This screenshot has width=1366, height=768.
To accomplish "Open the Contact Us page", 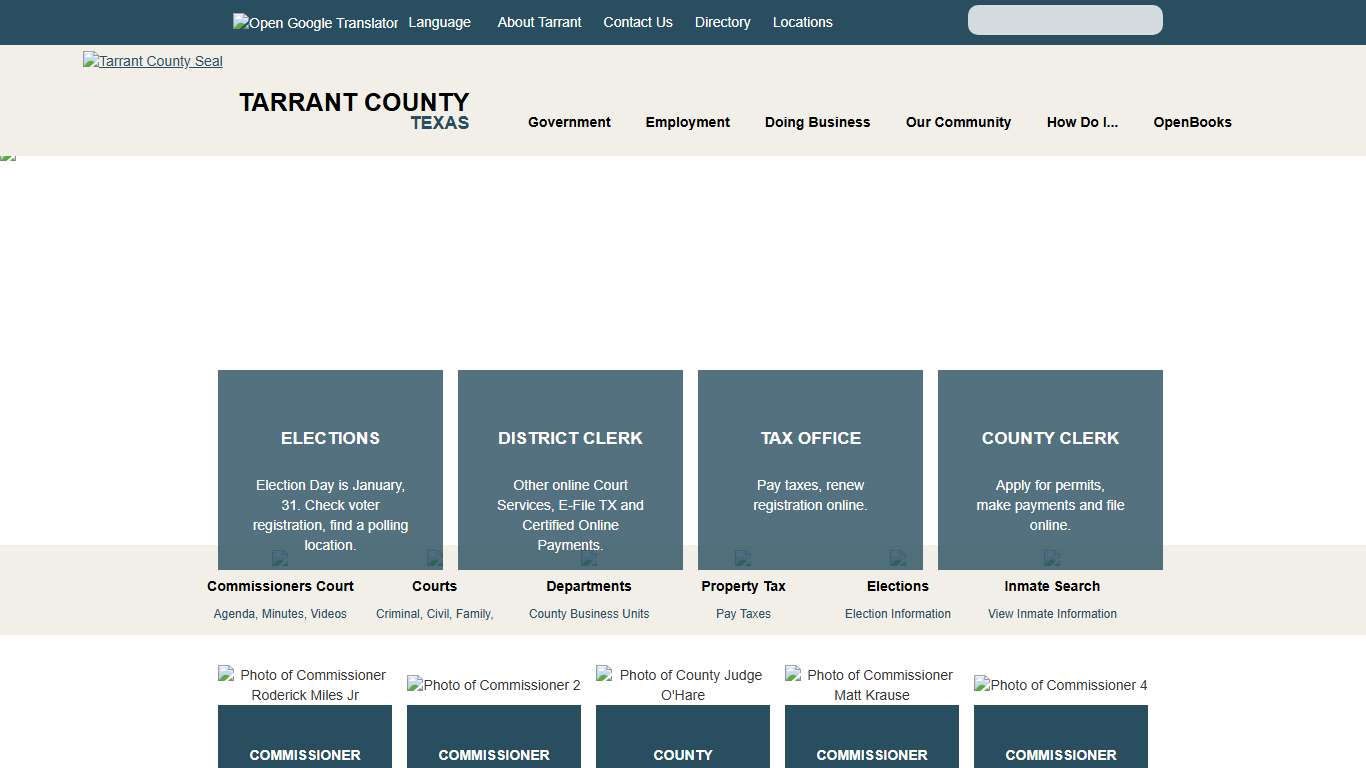I will pyautogui.click(x=638, y=22).
